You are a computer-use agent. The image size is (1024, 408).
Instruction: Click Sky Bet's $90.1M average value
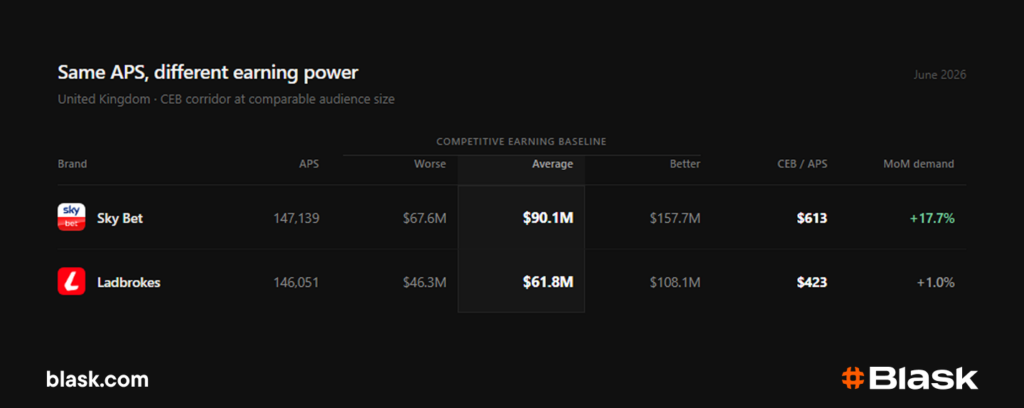tap(548, 218)
